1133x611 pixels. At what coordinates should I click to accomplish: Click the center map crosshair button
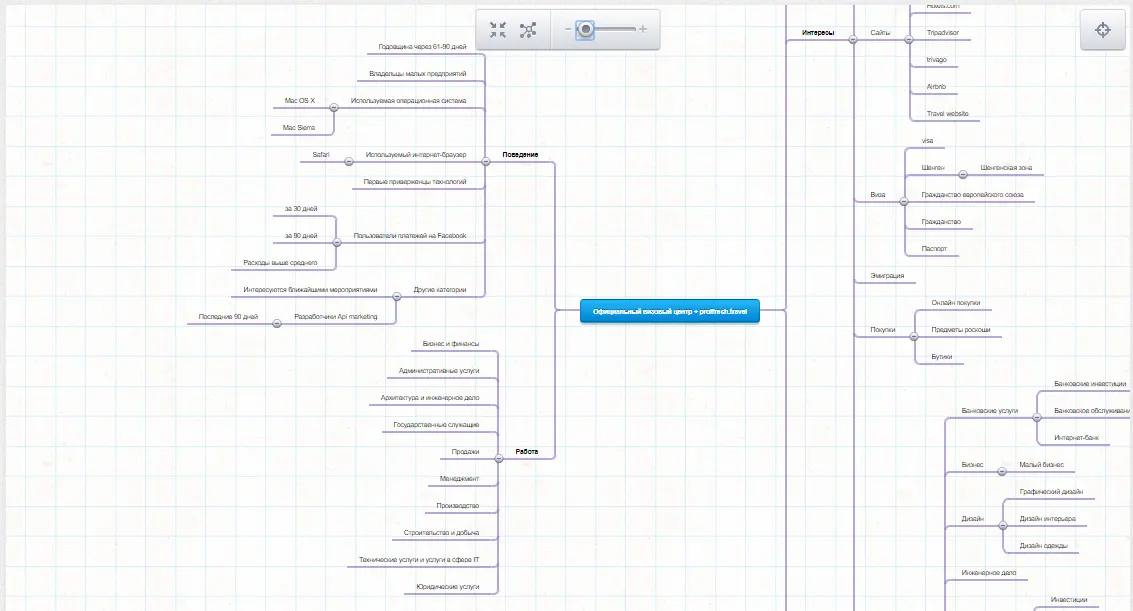(1103, 30)
